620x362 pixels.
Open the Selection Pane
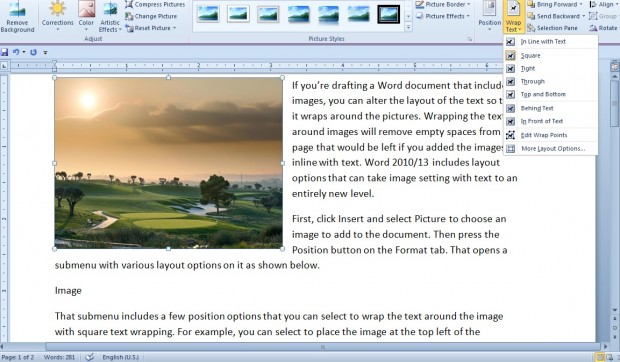coord(552,28)
